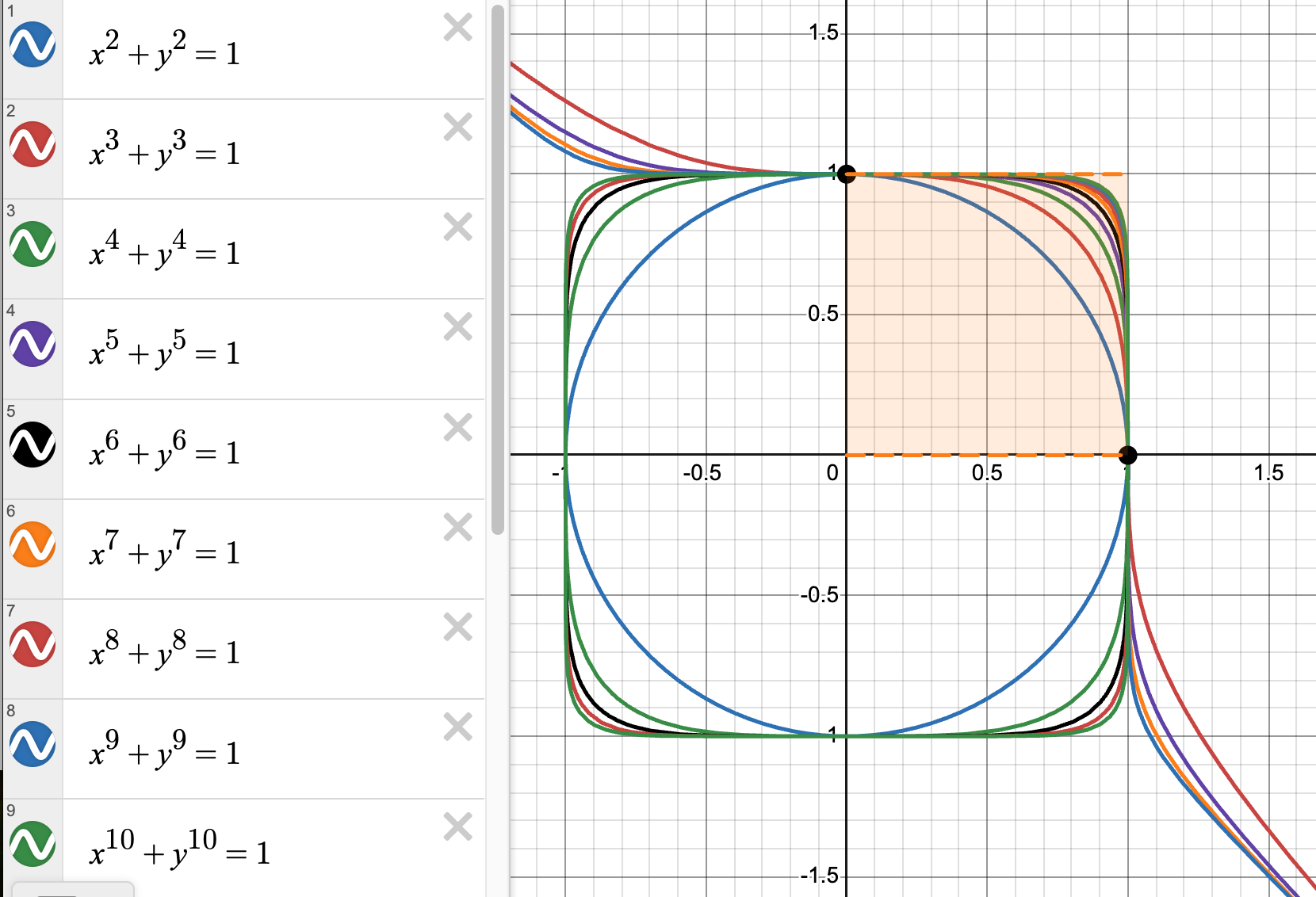Click the -1.5 label on the y-axis
This screenshot has height=897, width=1316.
[x=819, y=876]
